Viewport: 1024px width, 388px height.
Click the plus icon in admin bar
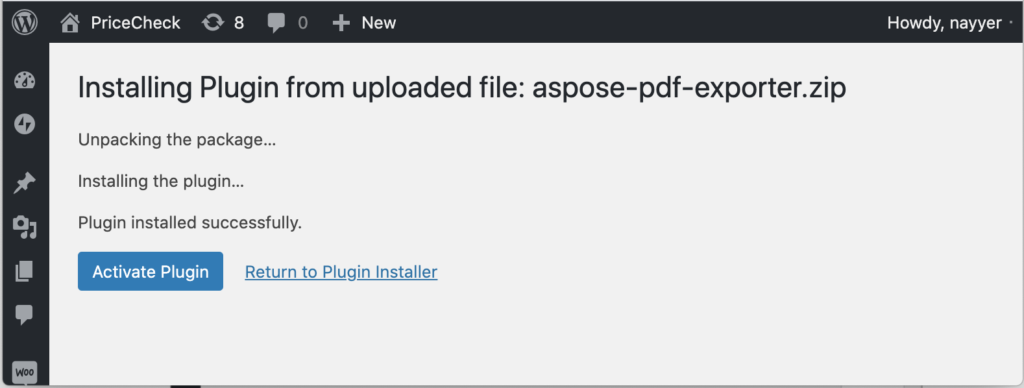pyautogui.click(x=341, y=23)
